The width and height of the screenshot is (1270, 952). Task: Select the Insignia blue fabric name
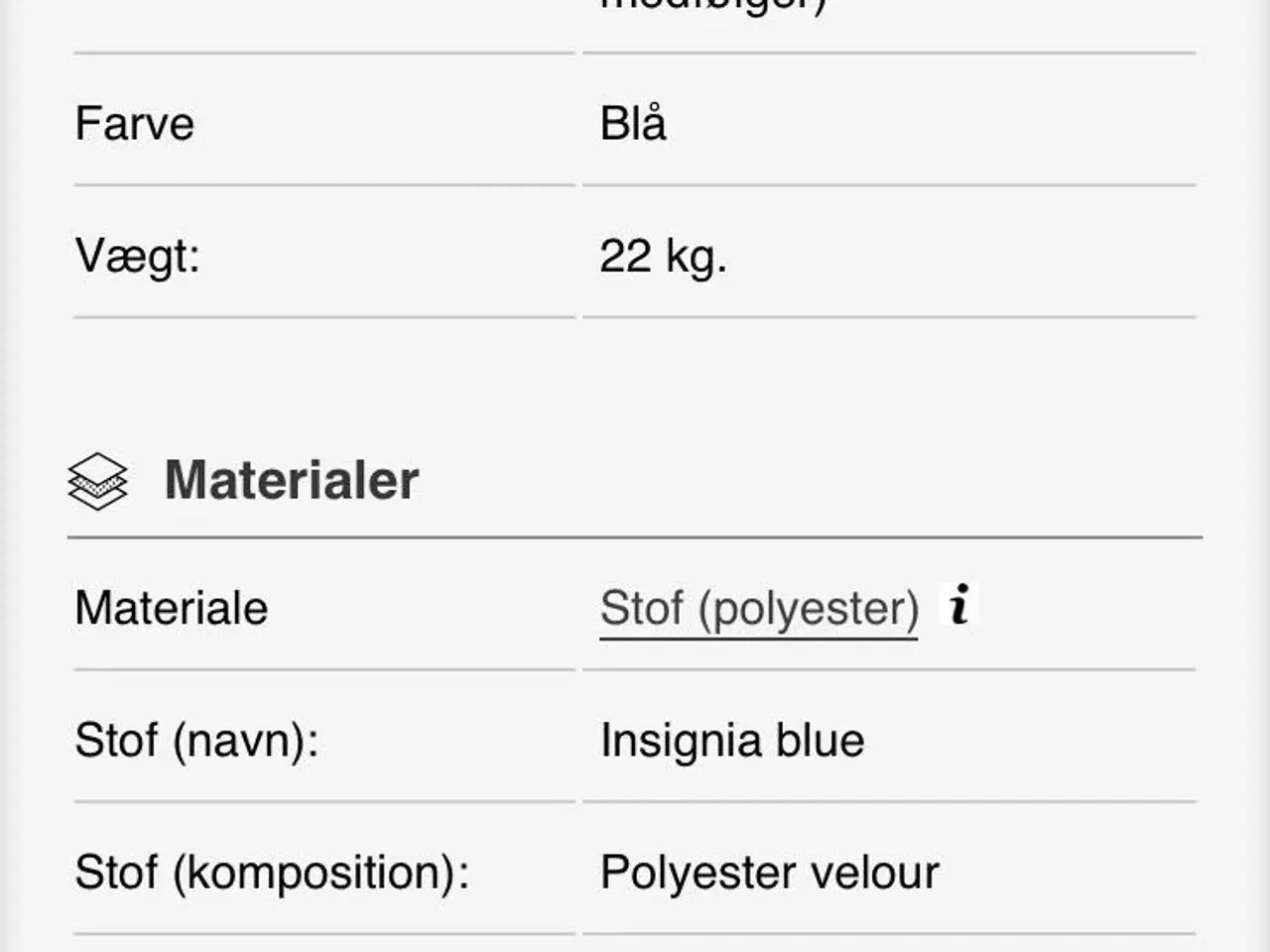[x=732, y=741]
